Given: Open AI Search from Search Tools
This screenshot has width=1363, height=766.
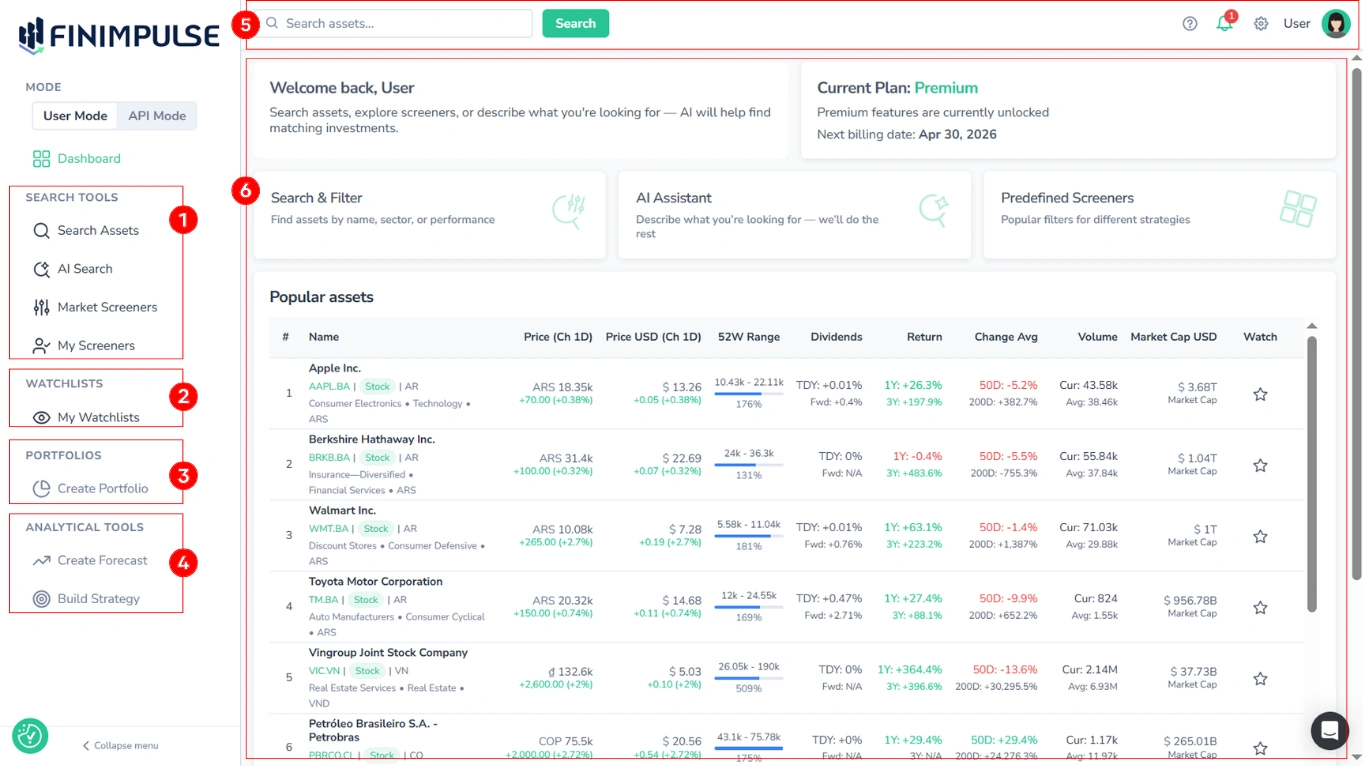Looking at the screenshot, I should click(85, 268).
